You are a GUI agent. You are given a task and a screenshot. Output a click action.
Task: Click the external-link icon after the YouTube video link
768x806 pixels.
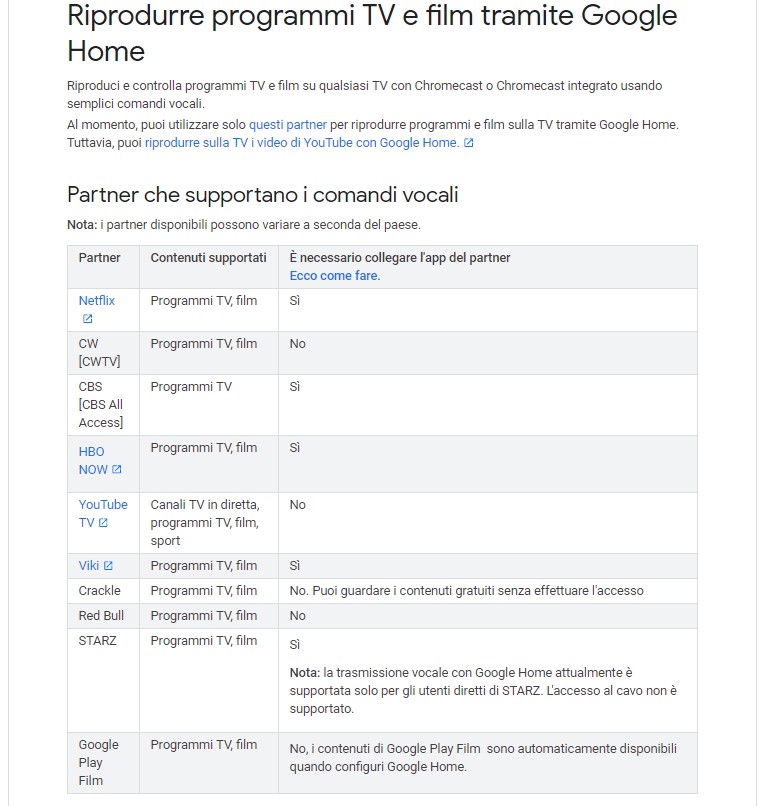tap(469, 143)
